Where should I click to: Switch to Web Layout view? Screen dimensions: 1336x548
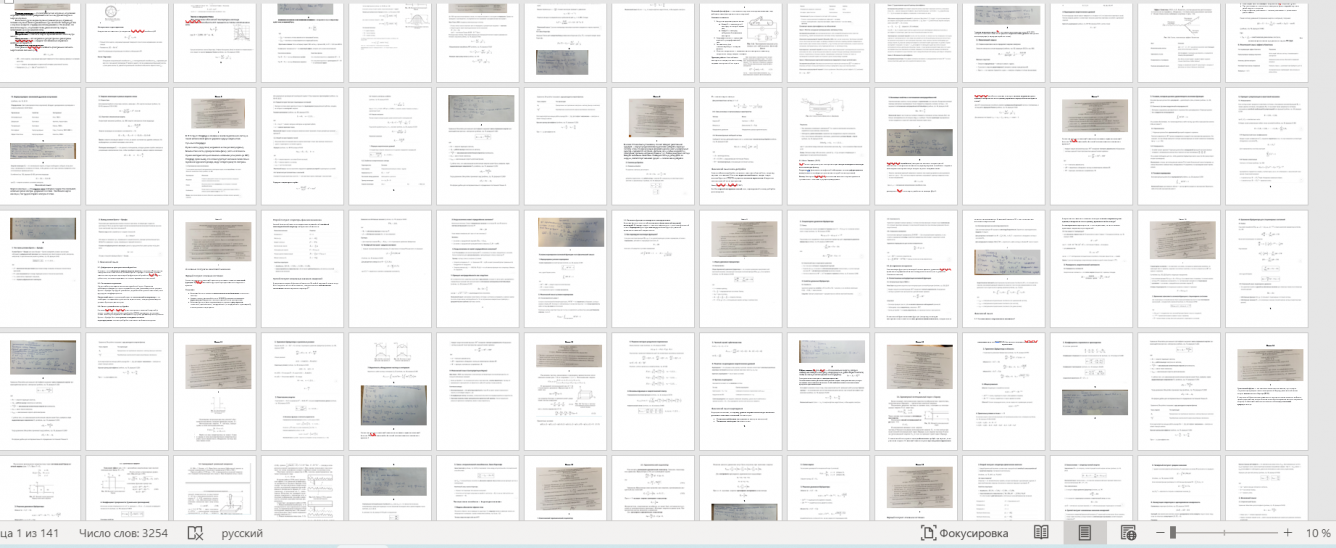[1129, 533]
